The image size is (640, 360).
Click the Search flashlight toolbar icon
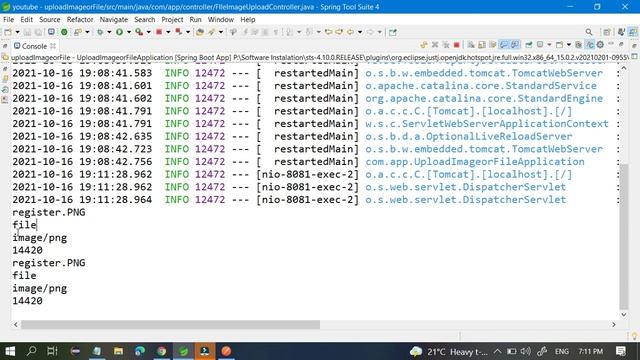coord(211,32)
